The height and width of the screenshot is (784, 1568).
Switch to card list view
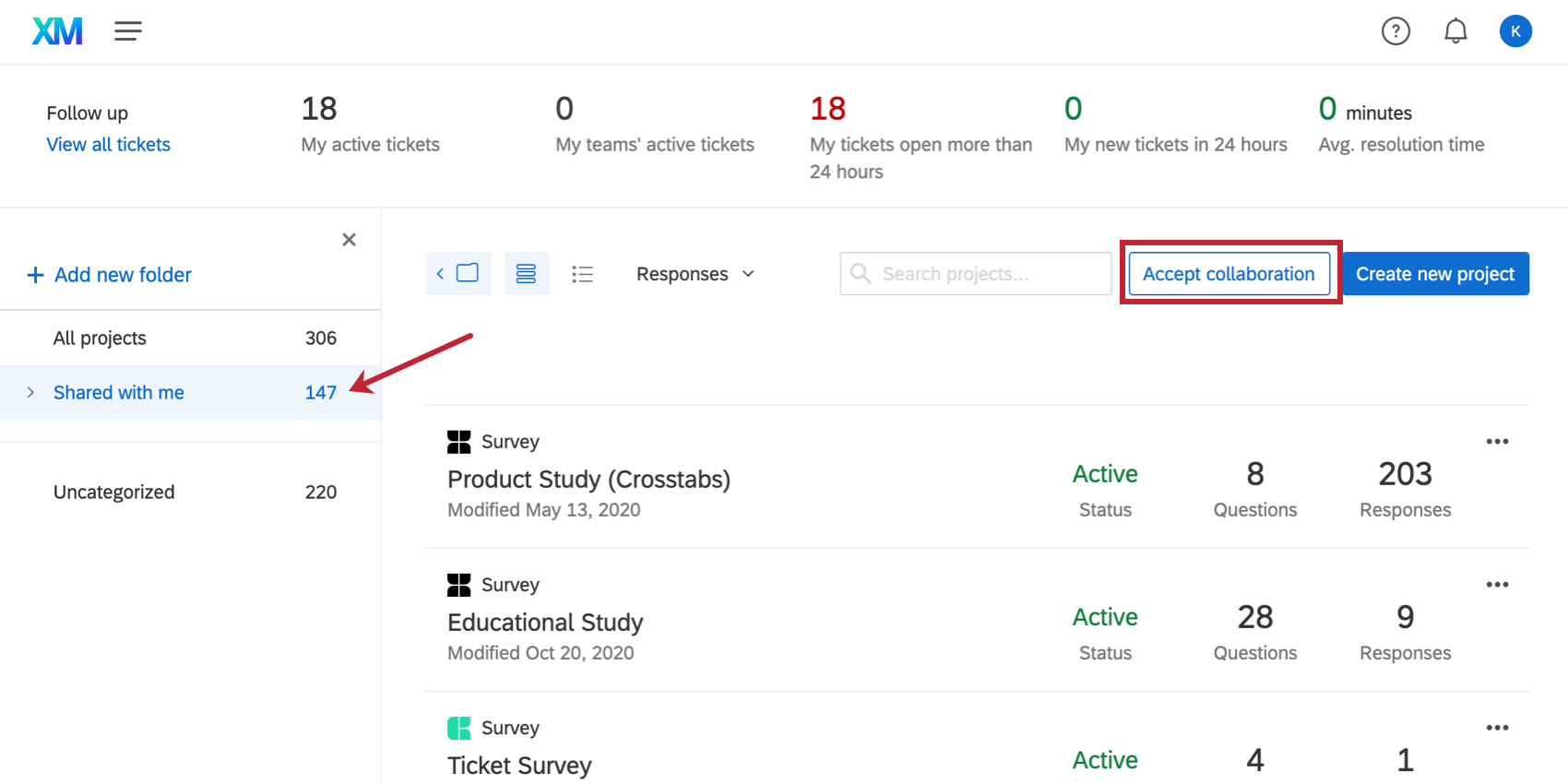527,274
